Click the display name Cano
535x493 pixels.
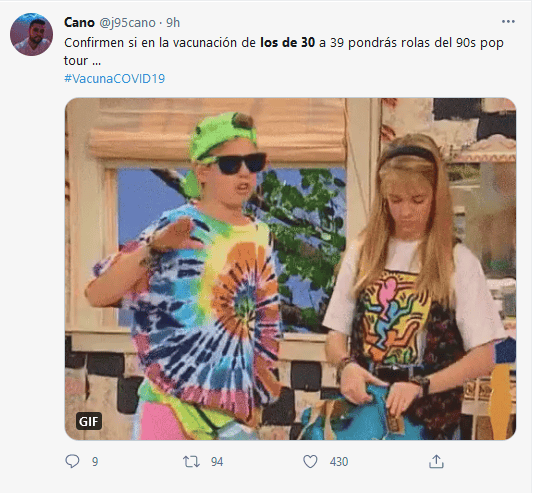pyautogui.click(x=79, y=23)
